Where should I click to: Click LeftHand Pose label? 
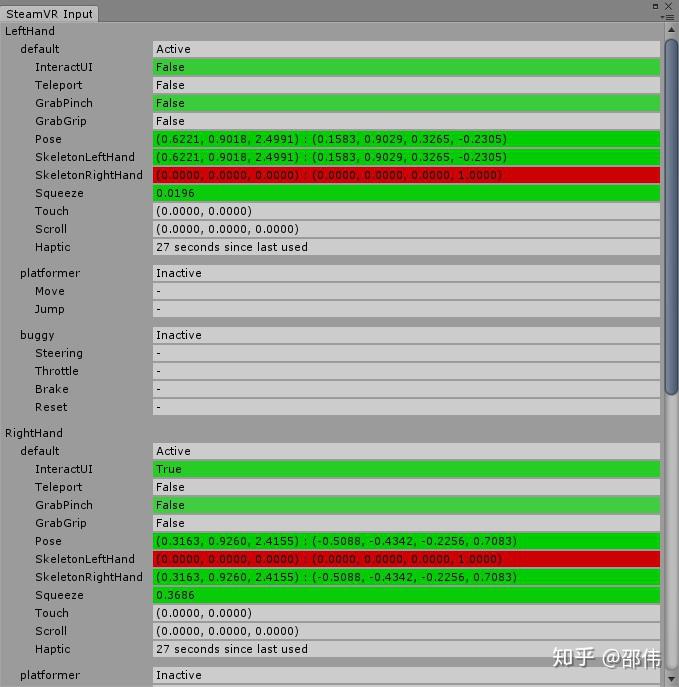coord(48,139)
